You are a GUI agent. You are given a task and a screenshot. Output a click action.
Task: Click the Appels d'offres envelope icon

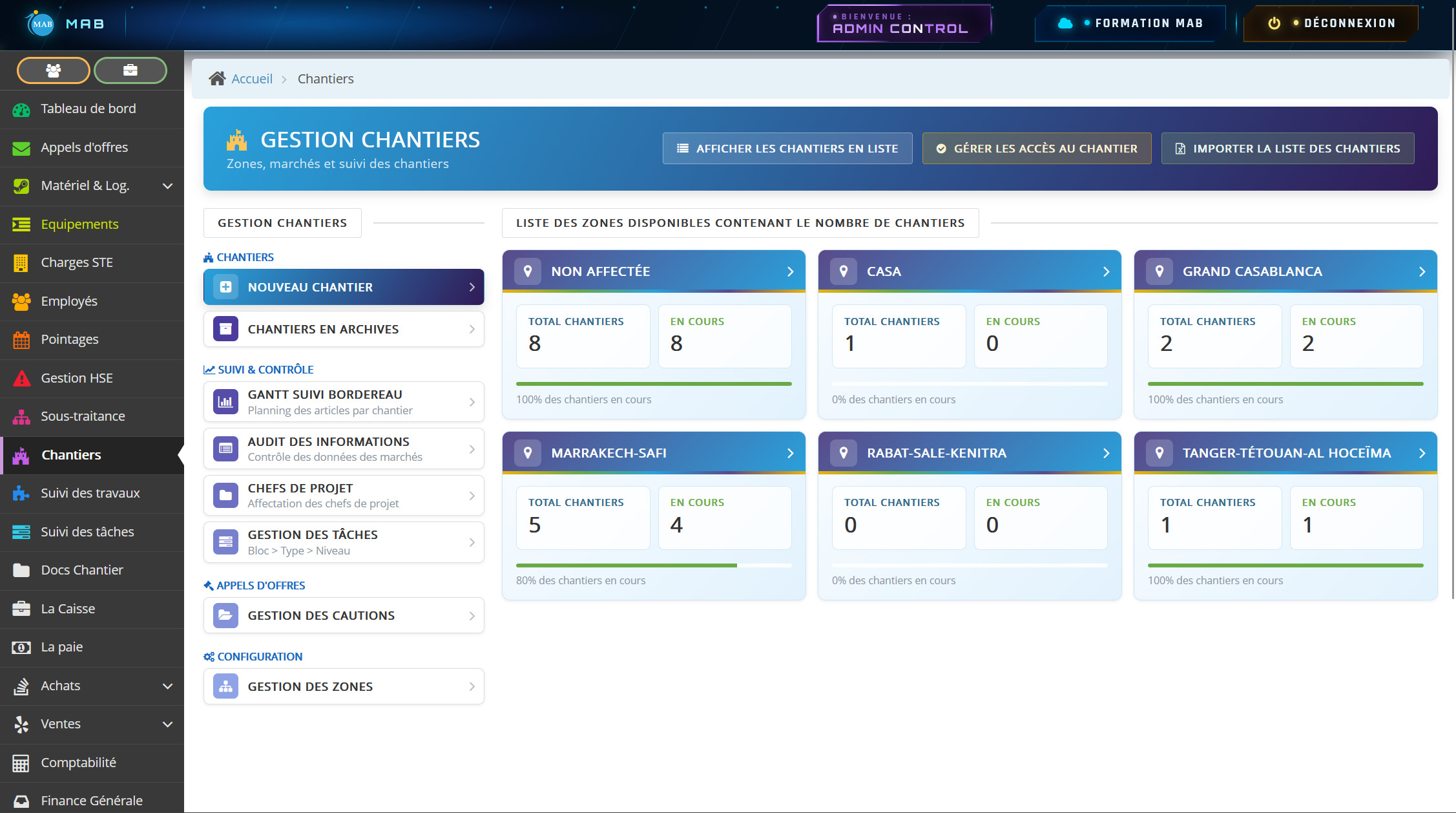tap(21, 148)
